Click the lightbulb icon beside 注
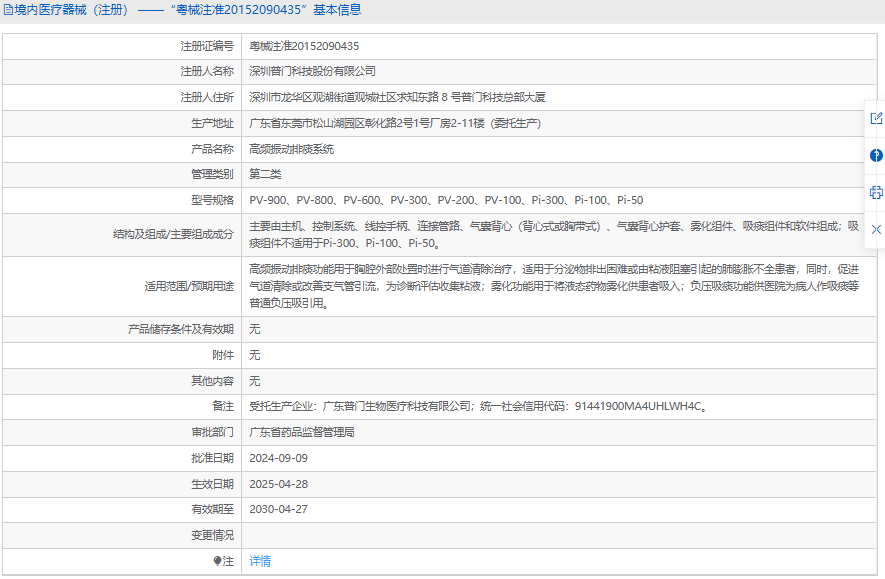Viewport: 885px width, 579px height. coord(218,561)
